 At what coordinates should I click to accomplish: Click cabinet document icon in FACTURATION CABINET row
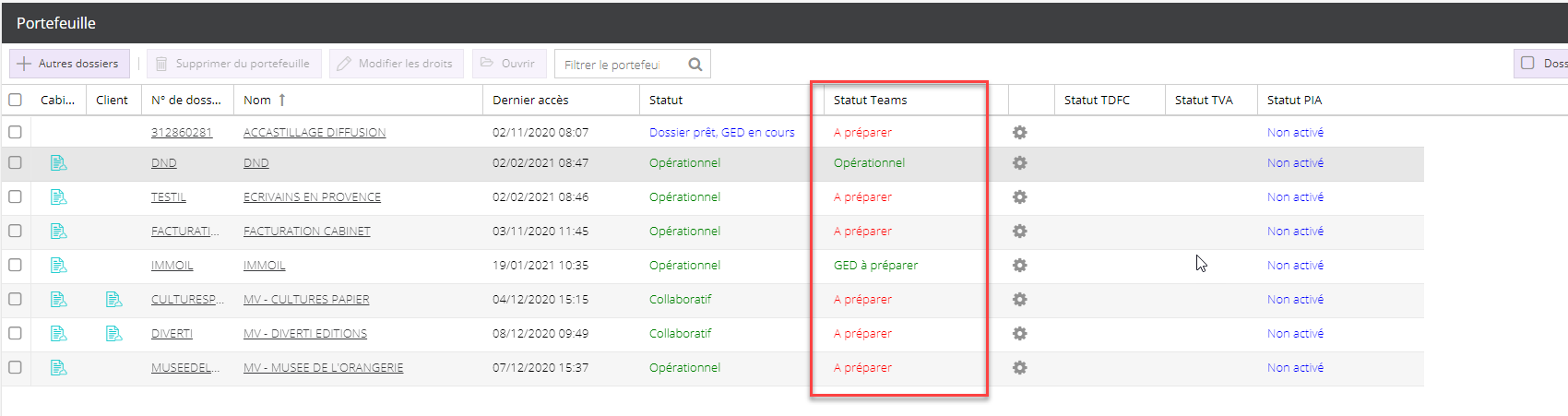tap(58, 232)
